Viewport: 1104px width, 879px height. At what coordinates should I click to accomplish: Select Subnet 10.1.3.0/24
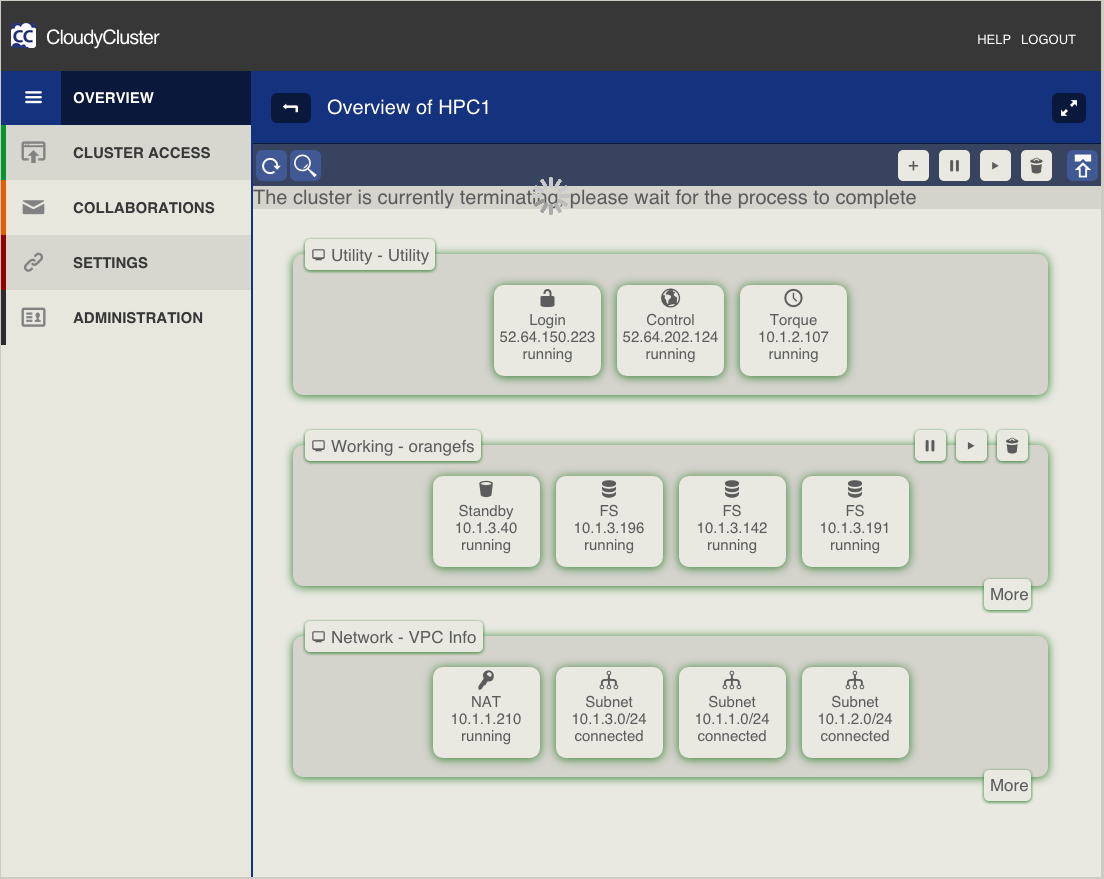[609, 711]
